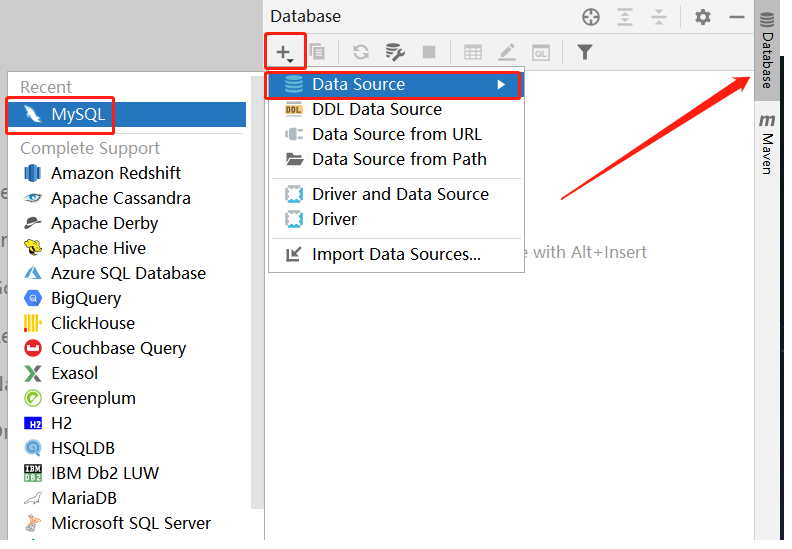Click the Filter funnel icon
792x549 pixels.
point(584,52)
